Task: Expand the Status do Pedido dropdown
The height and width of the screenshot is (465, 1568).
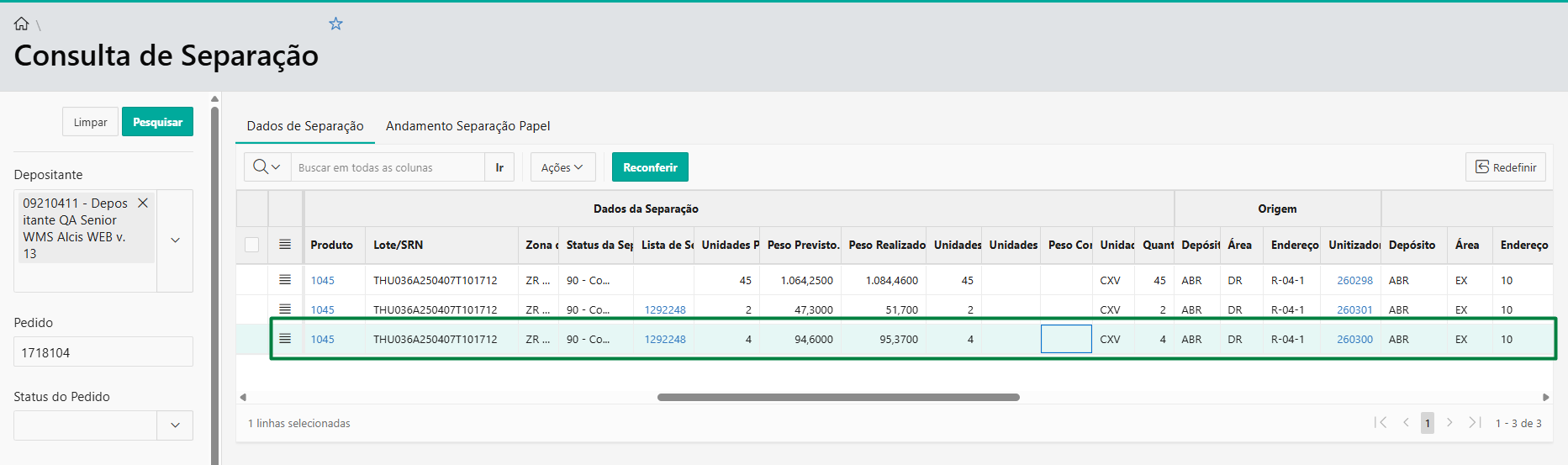Action: (175, 425)
